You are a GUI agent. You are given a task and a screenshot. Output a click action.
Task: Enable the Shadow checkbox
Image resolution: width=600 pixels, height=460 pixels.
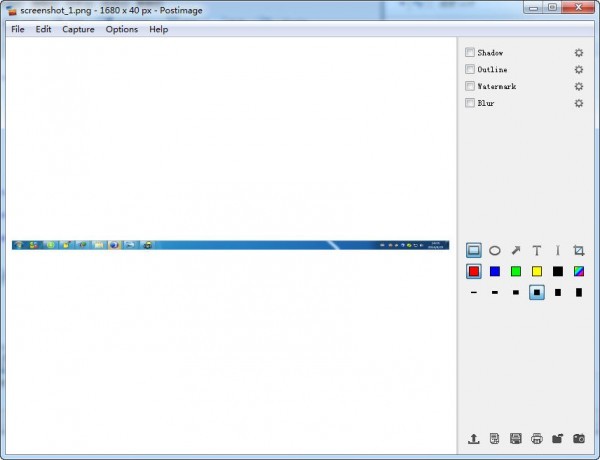coord(470,52)
